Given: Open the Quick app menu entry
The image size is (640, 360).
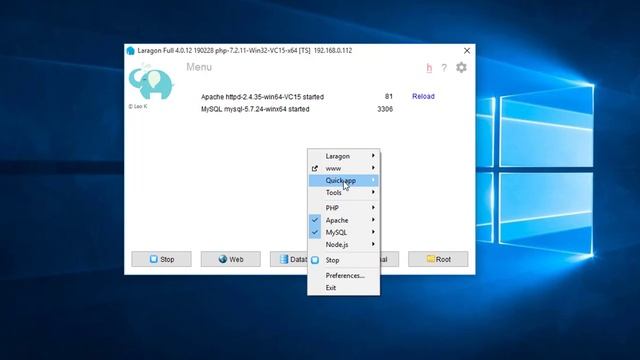Looking at the screenshot, I should point(344,180).
